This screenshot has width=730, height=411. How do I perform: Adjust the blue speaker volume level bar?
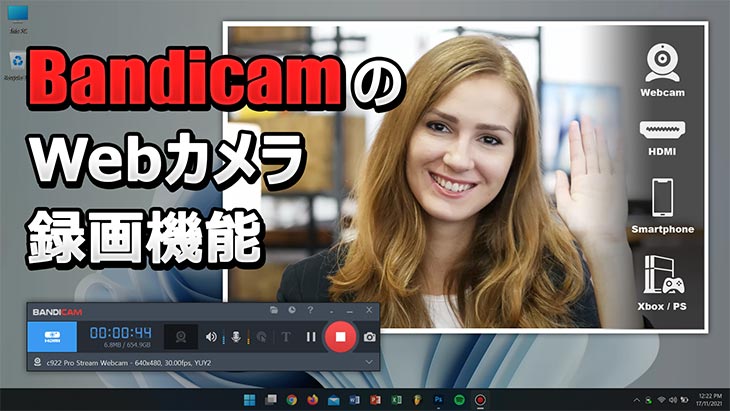(223, 337)
